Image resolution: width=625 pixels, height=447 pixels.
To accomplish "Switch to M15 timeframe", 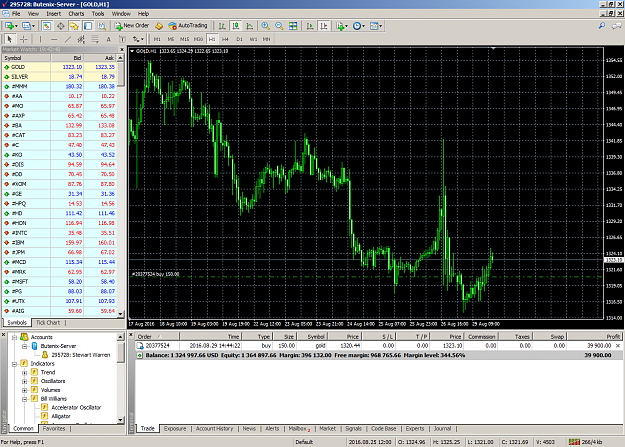I will pos(185,39).
